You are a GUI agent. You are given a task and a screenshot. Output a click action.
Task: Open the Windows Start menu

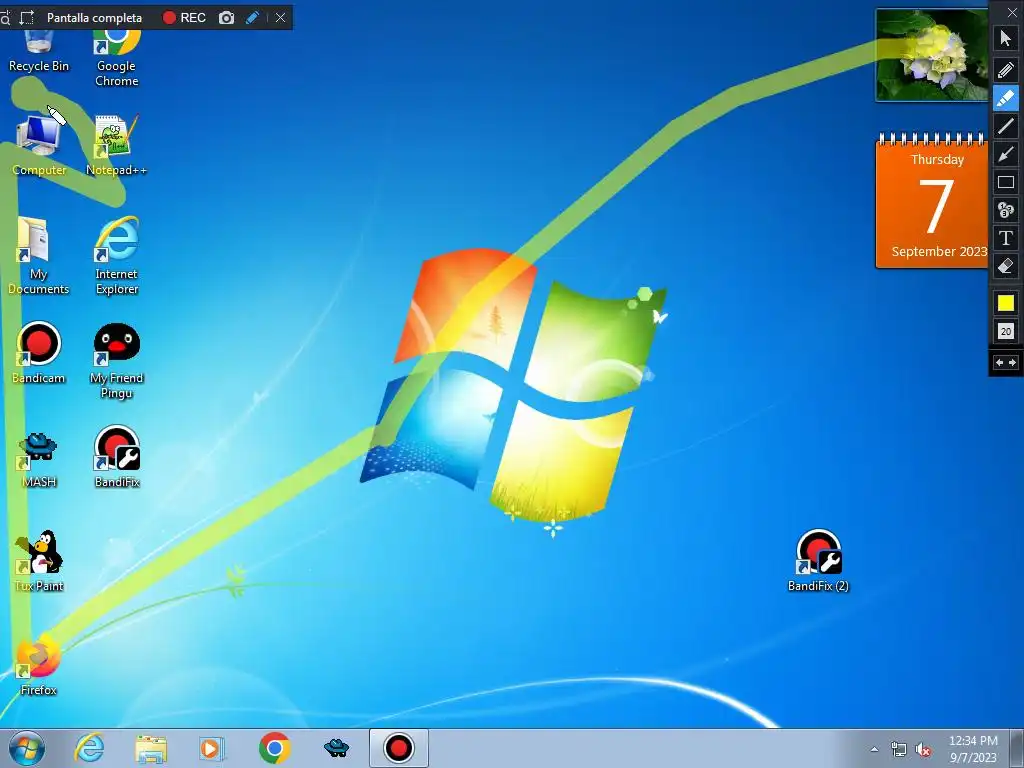click(x=27, y=748)
